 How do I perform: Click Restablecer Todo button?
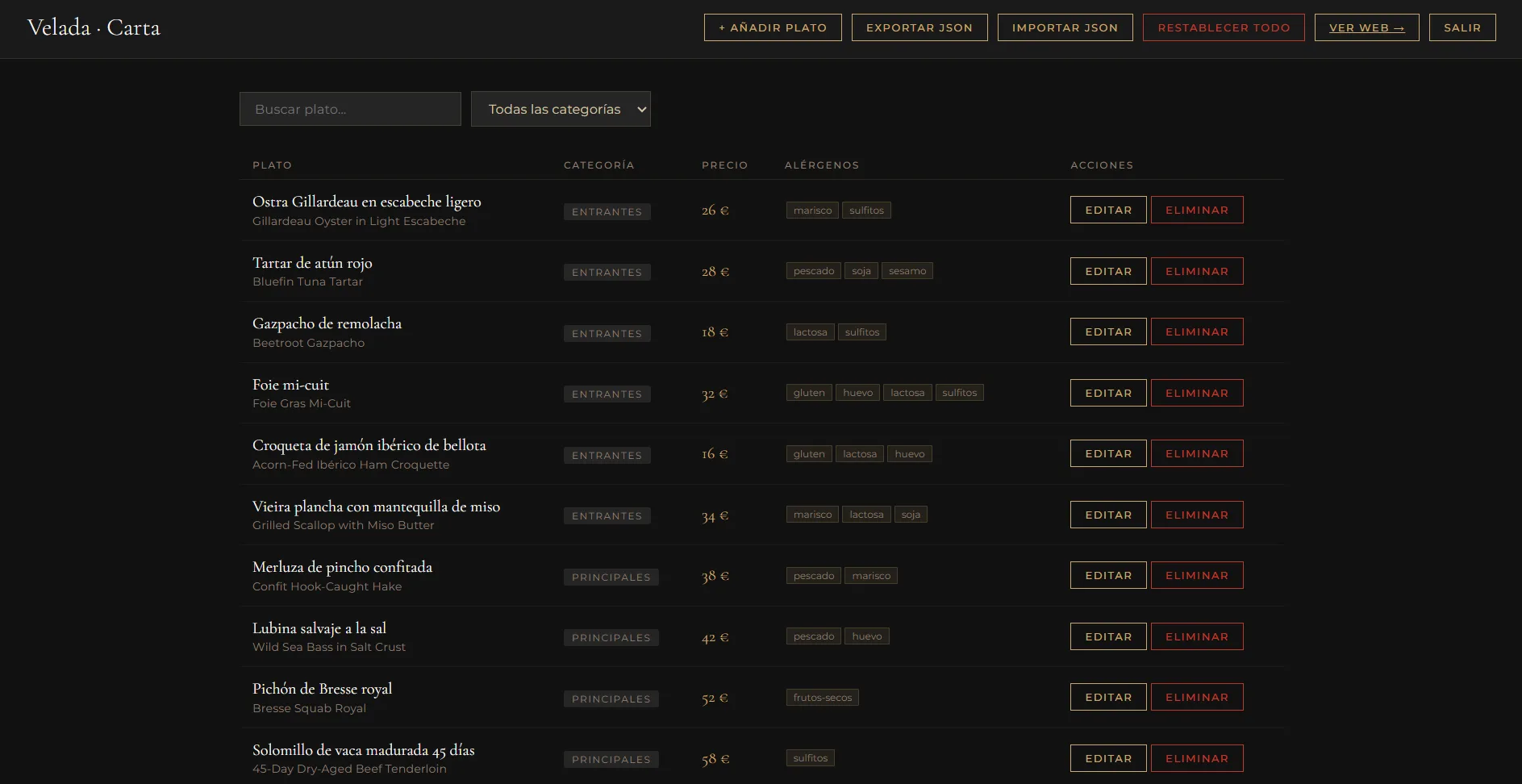click(1224, 27)
